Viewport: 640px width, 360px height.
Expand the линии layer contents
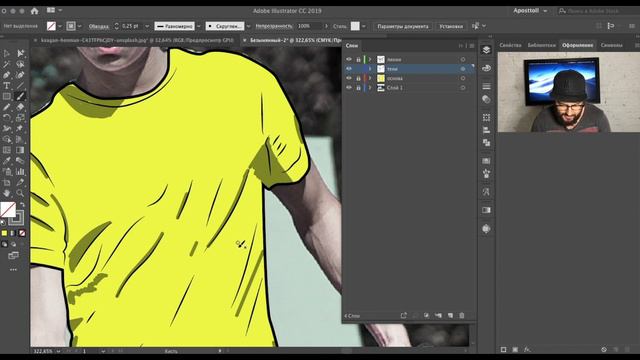point(370,60)
